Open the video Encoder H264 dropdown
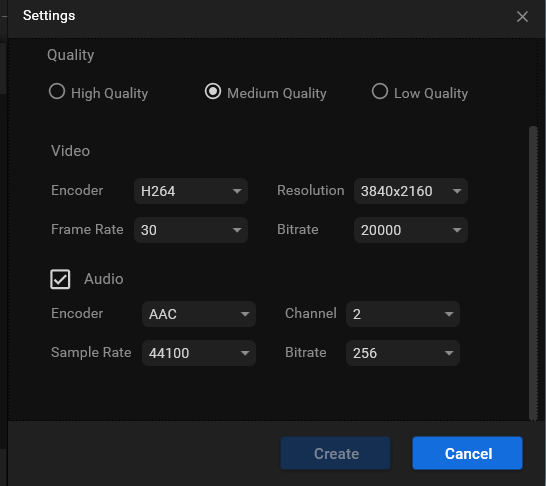 point(191,191)
